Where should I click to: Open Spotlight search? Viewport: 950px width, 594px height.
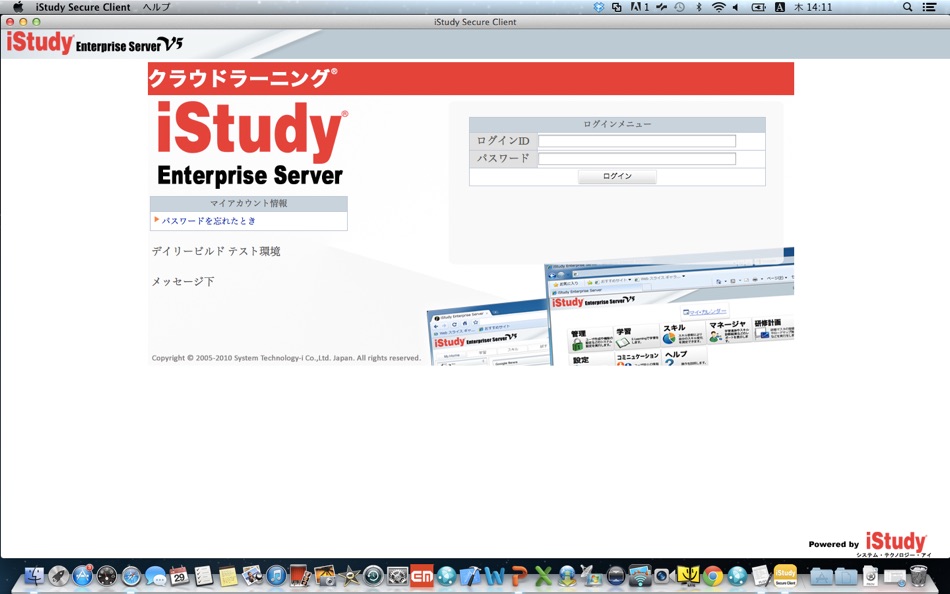907,7
